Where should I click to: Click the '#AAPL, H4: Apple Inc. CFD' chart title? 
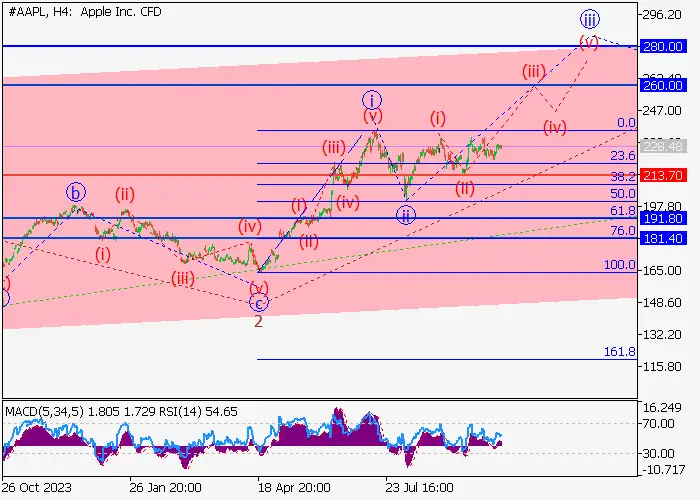click(x=85, y=12)
